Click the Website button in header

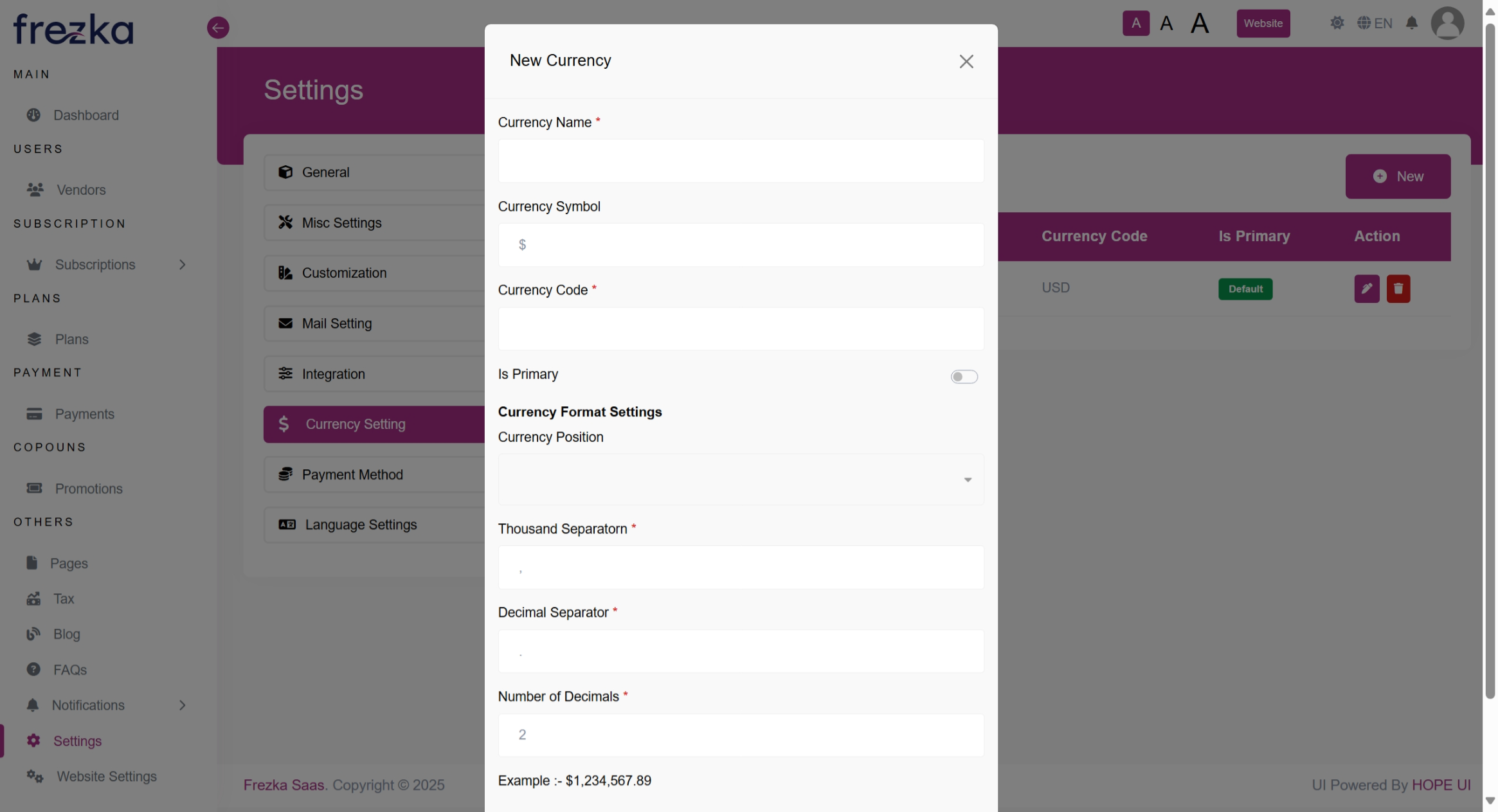(1263, 23)
